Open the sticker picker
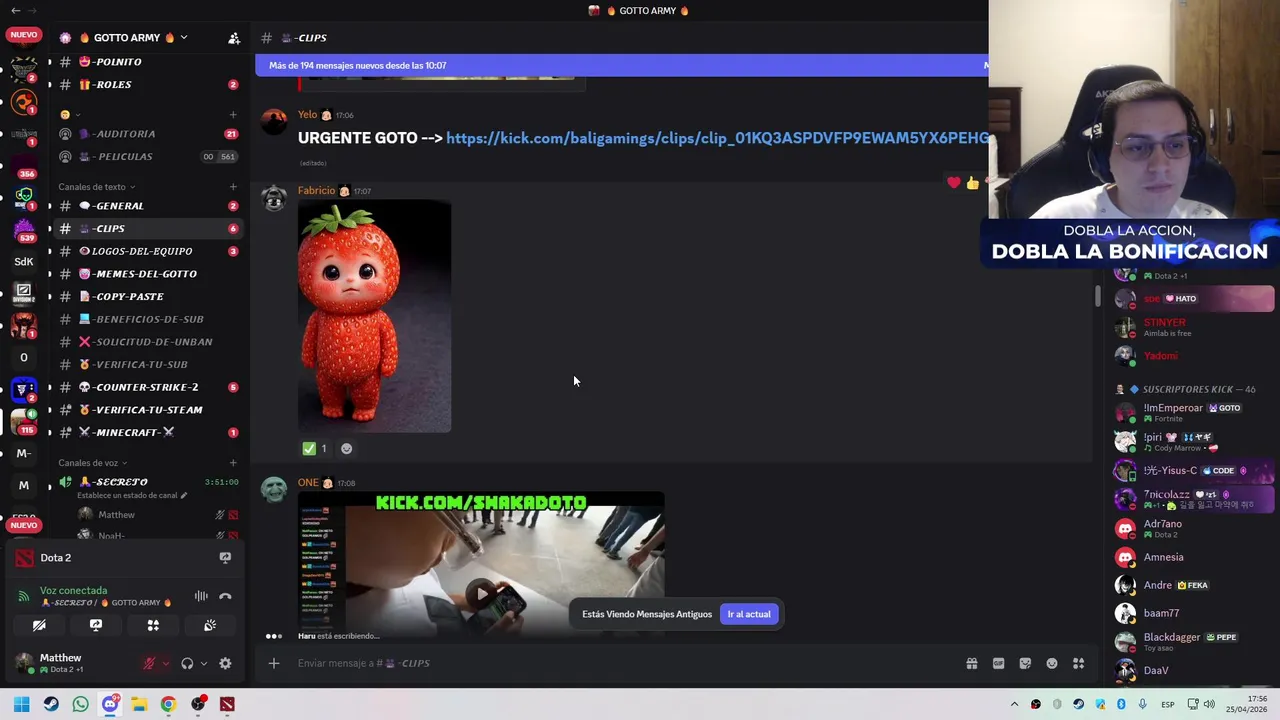Screen dimensions: 1280x720 pyautogui.click(x=1025, y=663)
